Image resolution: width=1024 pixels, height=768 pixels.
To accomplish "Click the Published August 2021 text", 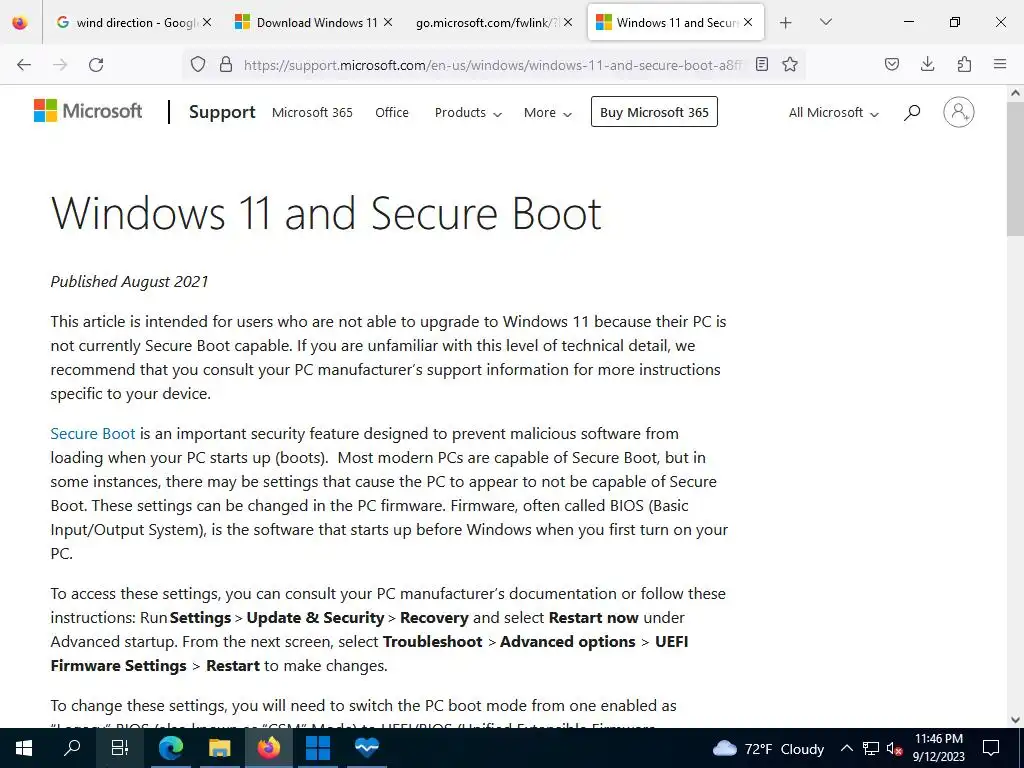I will 129,281.
